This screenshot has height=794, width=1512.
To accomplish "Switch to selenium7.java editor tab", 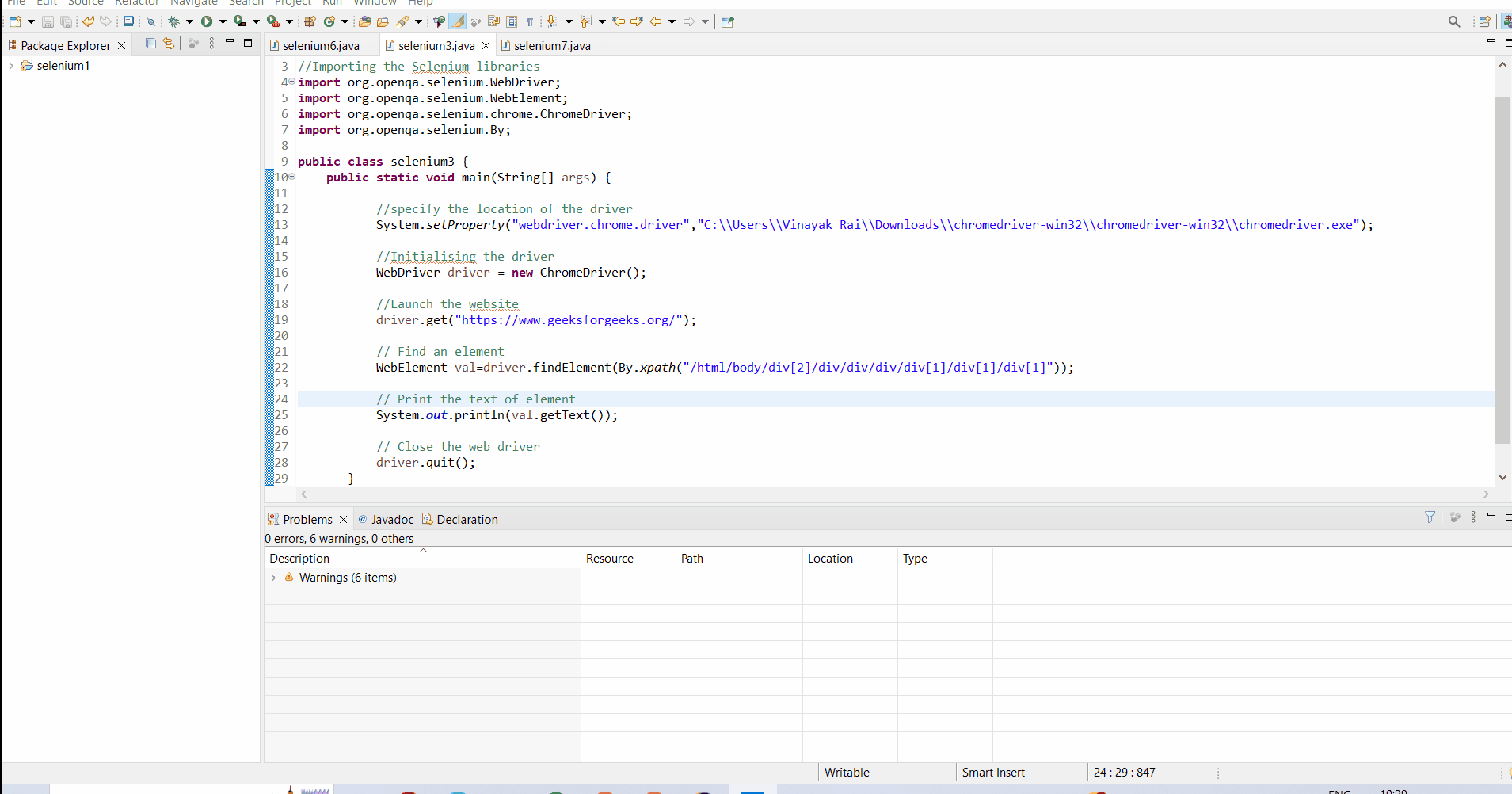I will [551, 46].
